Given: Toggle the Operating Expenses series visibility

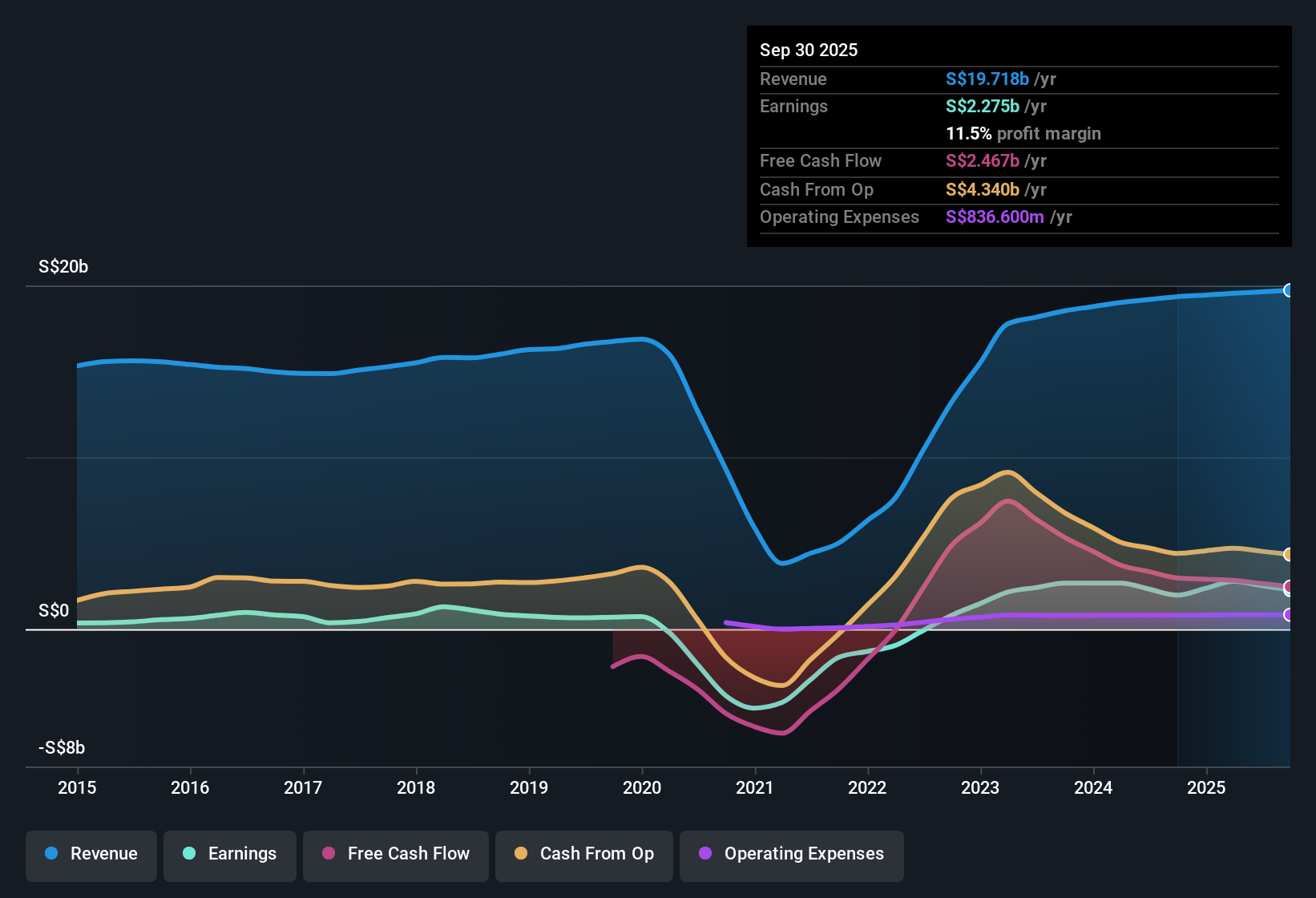Looking at the screenshot, I should point(791,855).
